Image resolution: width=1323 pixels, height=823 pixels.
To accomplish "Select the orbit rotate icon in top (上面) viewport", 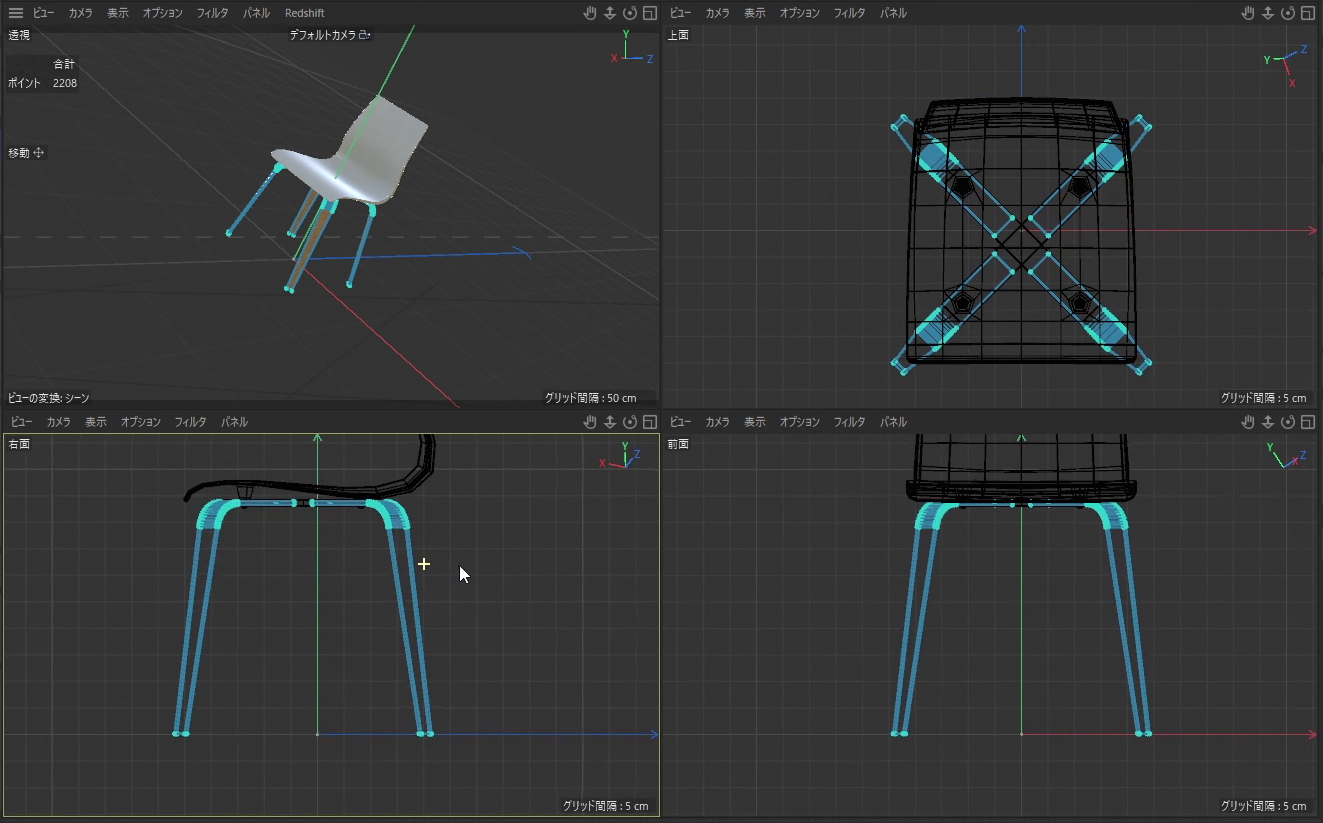I will pyautogui.click(x=1288, y=13).
